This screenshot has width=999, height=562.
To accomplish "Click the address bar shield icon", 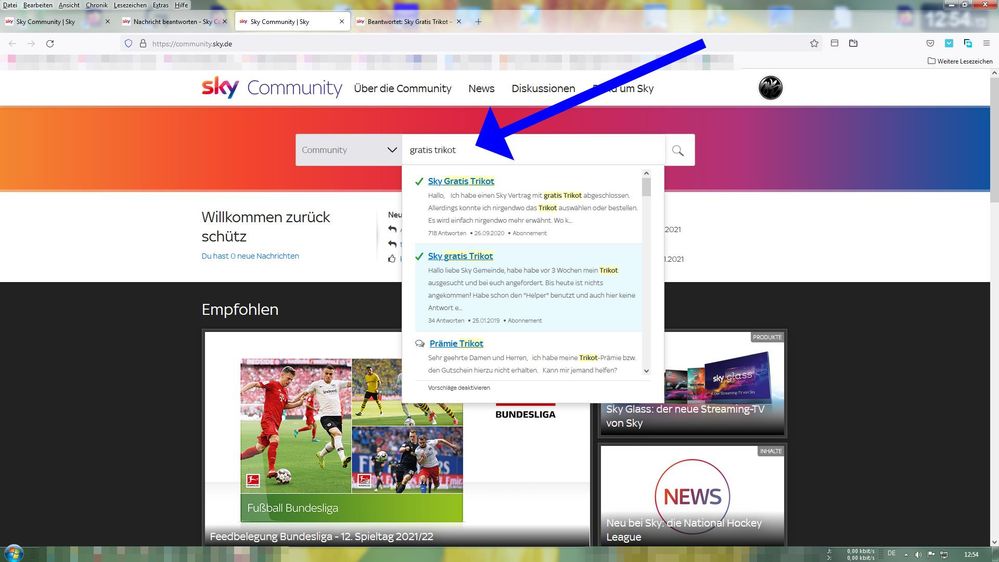I will click(128, 43).
